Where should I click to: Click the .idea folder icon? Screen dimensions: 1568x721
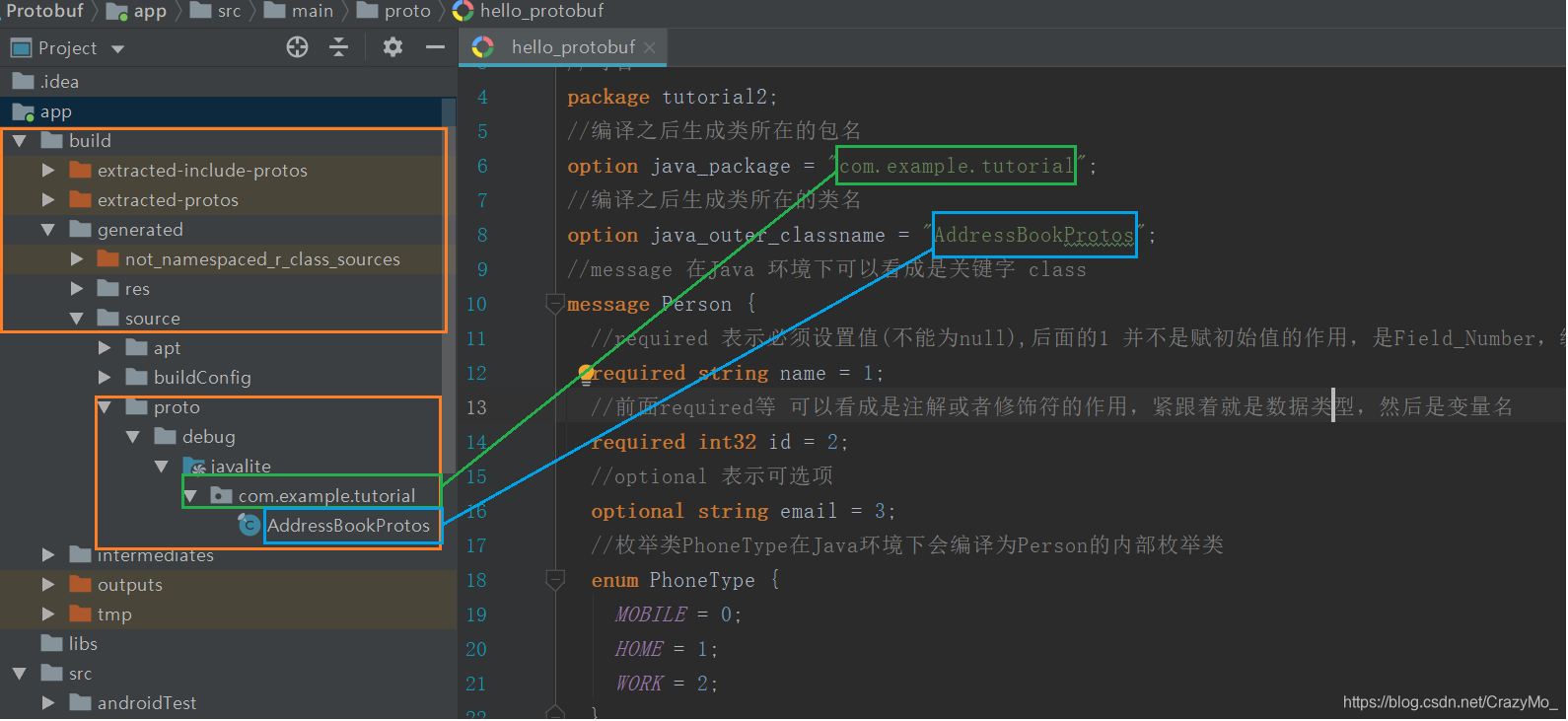(24, 81)
